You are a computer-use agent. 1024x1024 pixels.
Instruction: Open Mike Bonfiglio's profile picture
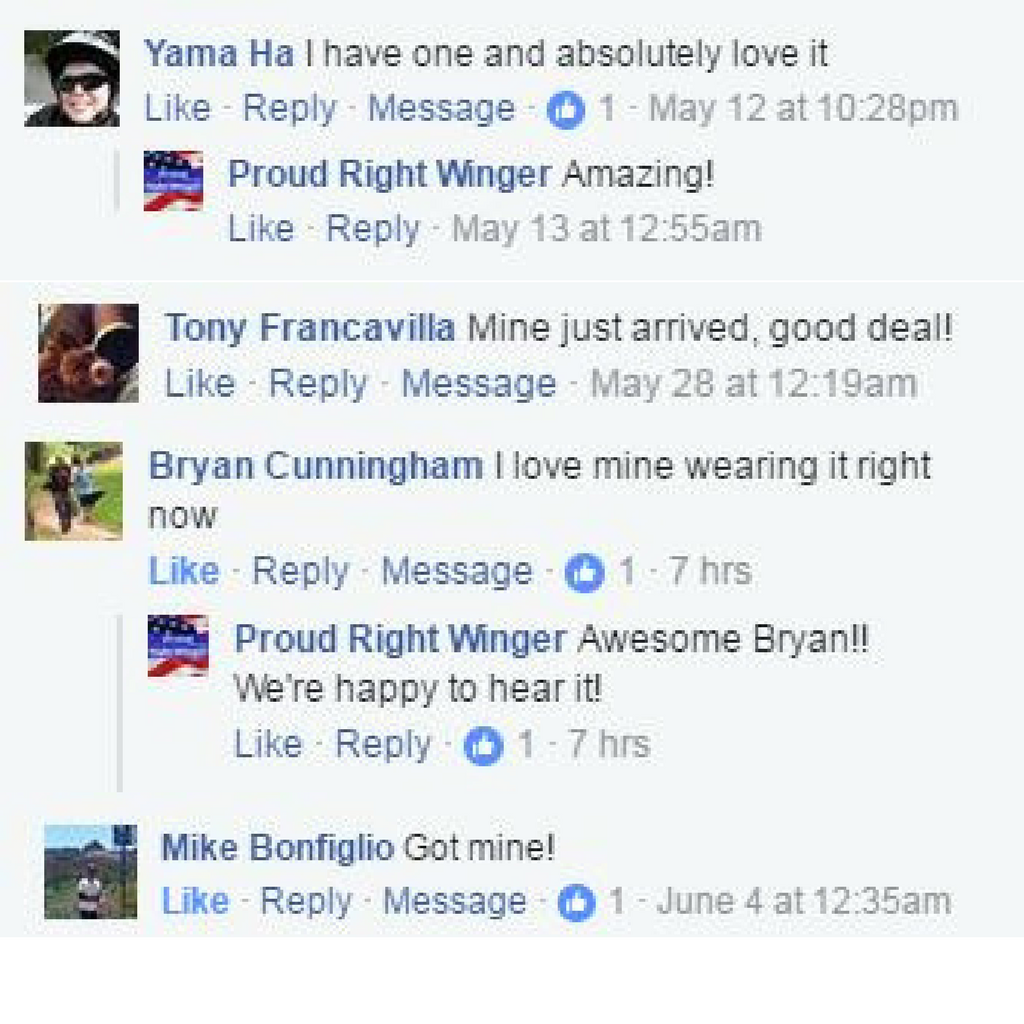coord(91,871)
